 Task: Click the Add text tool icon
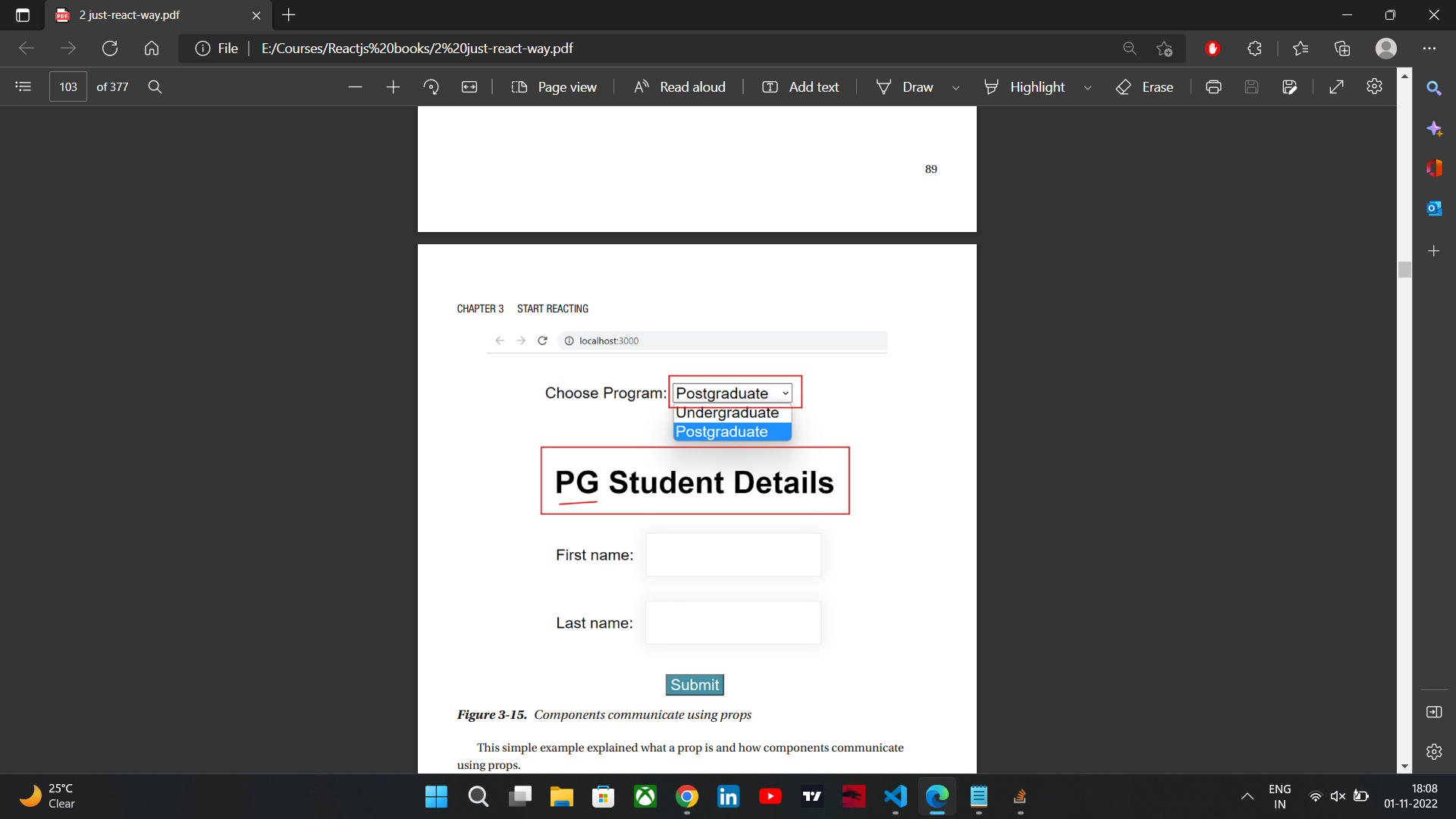[770, 87]
